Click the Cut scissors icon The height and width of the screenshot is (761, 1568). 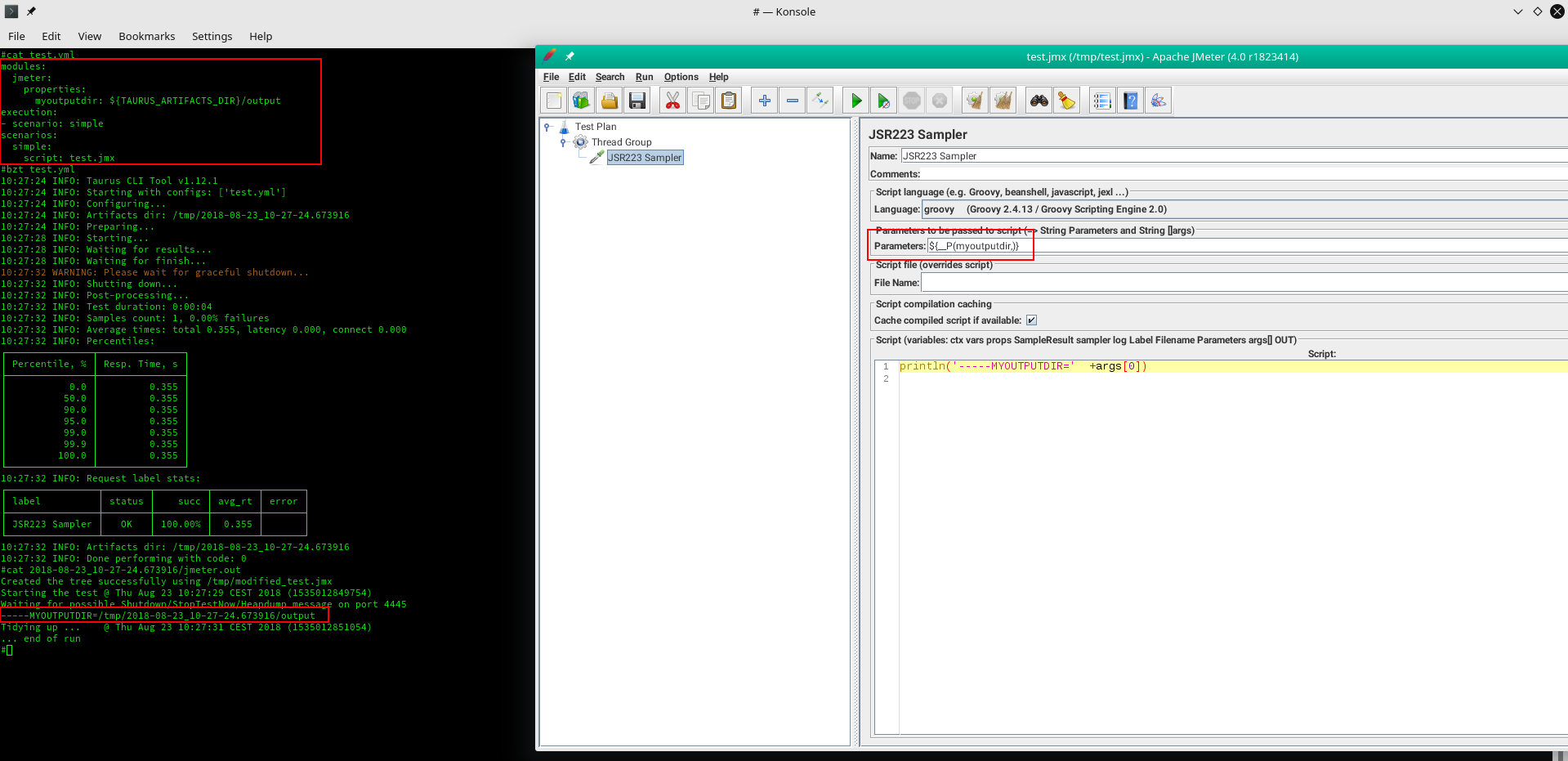(672, 101)
